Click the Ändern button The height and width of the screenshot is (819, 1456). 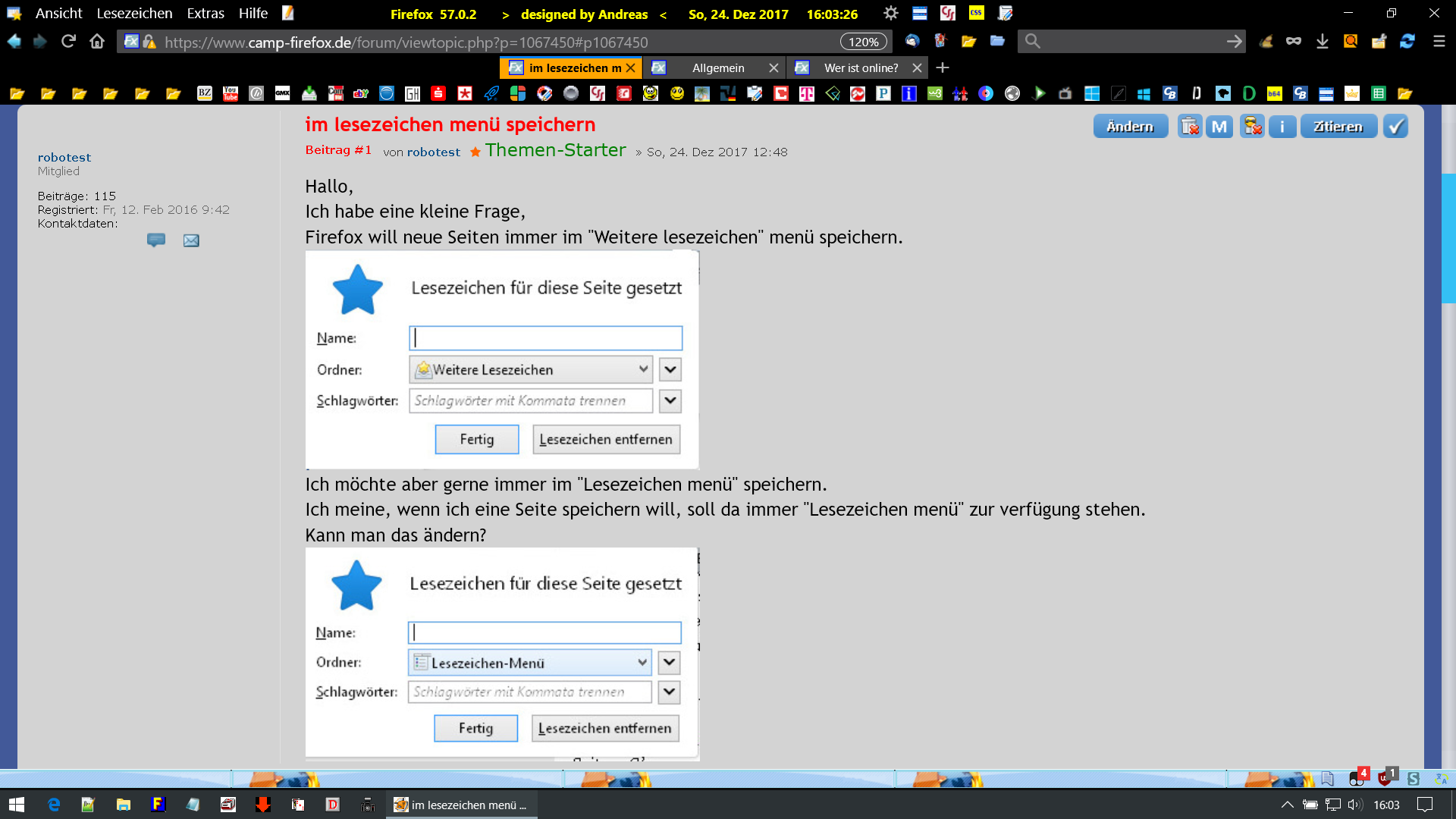[1130, 127]
